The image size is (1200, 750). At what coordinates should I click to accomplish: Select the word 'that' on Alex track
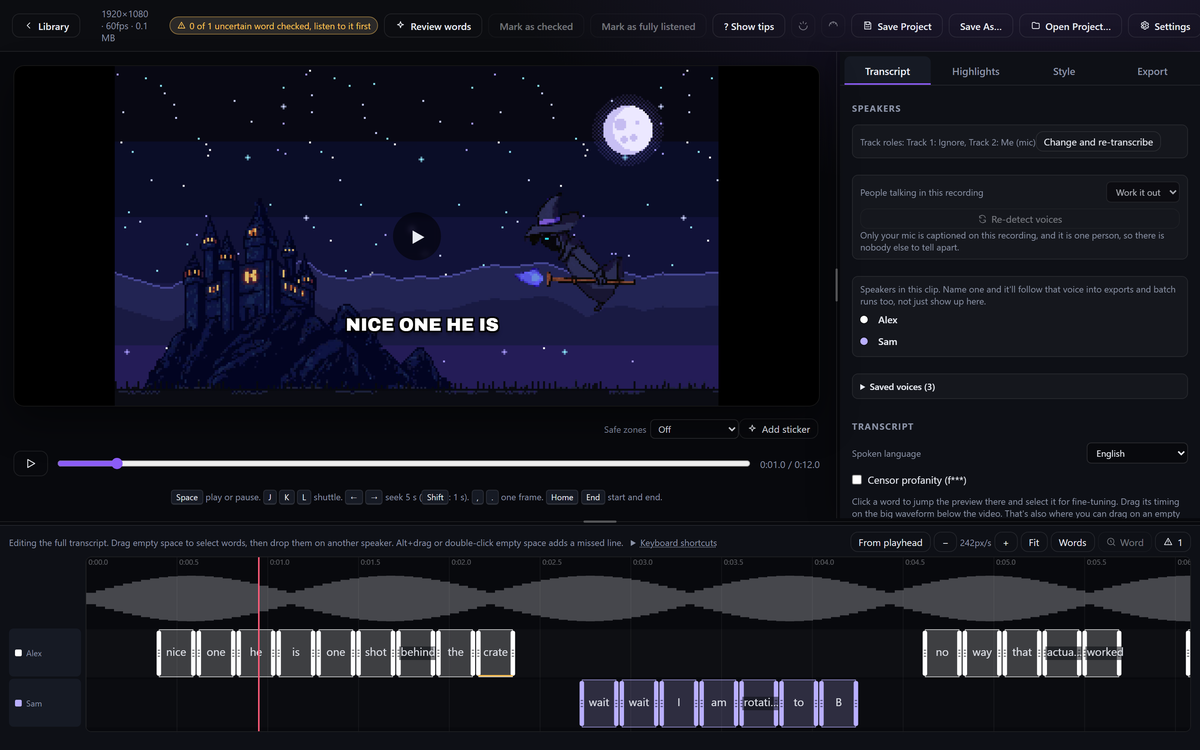[1022, 653]
